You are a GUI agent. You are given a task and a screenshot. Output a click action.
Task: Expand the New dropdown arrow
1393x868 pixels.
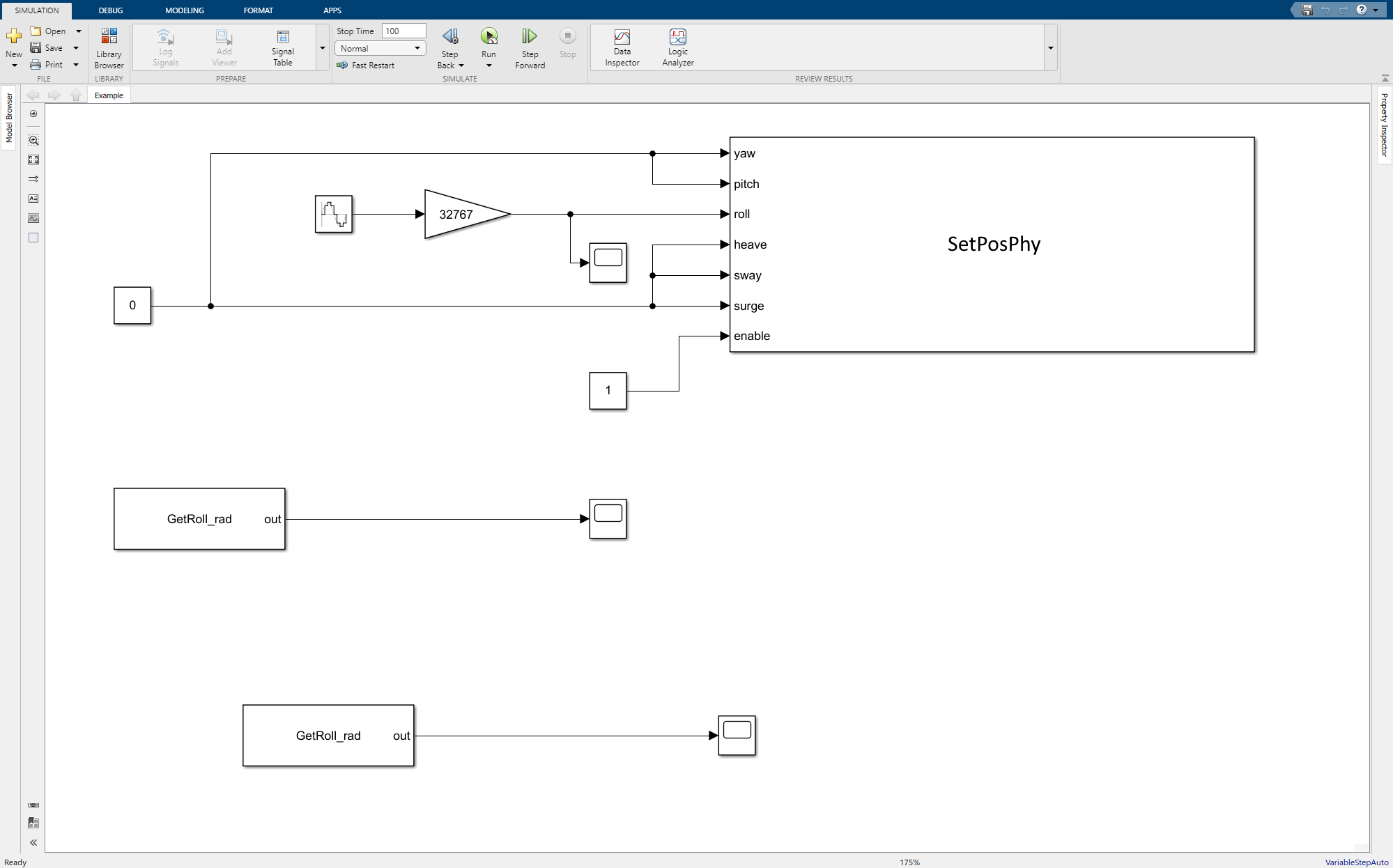click(14, 65)
